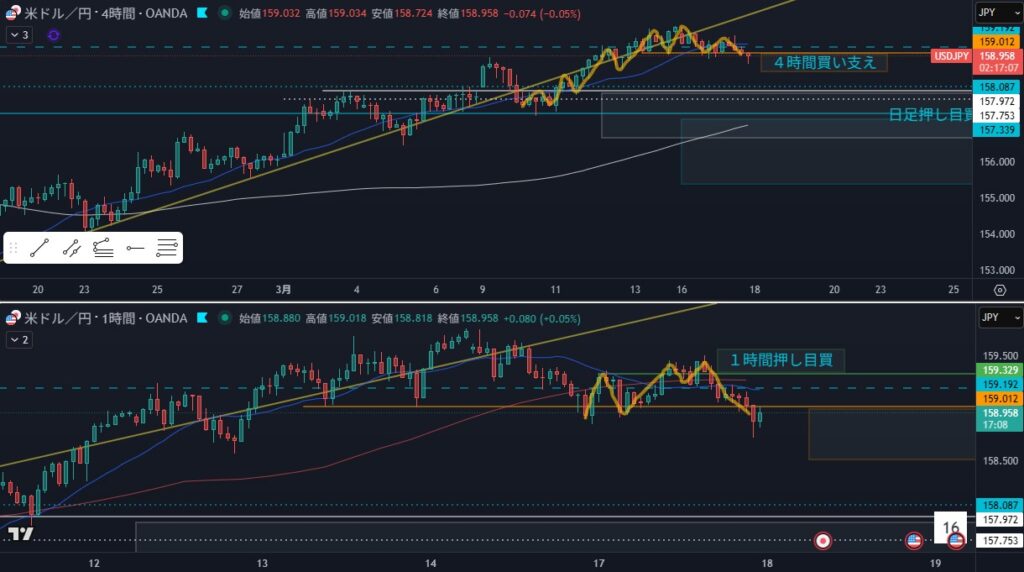Image resolution: width=1024 pixels, height=572 pixels.
Task: Click the purple indicator icon in upper chart
Action: click(53, 35)
